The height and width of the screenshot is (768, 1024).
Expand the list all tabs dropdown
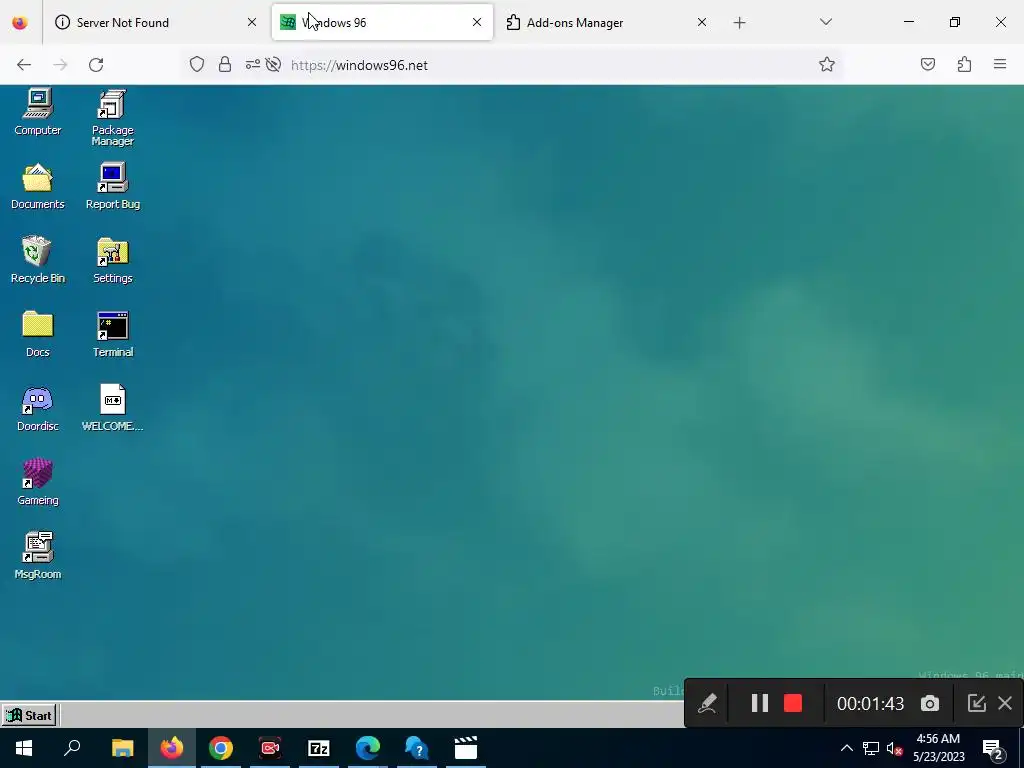[825, 22]
